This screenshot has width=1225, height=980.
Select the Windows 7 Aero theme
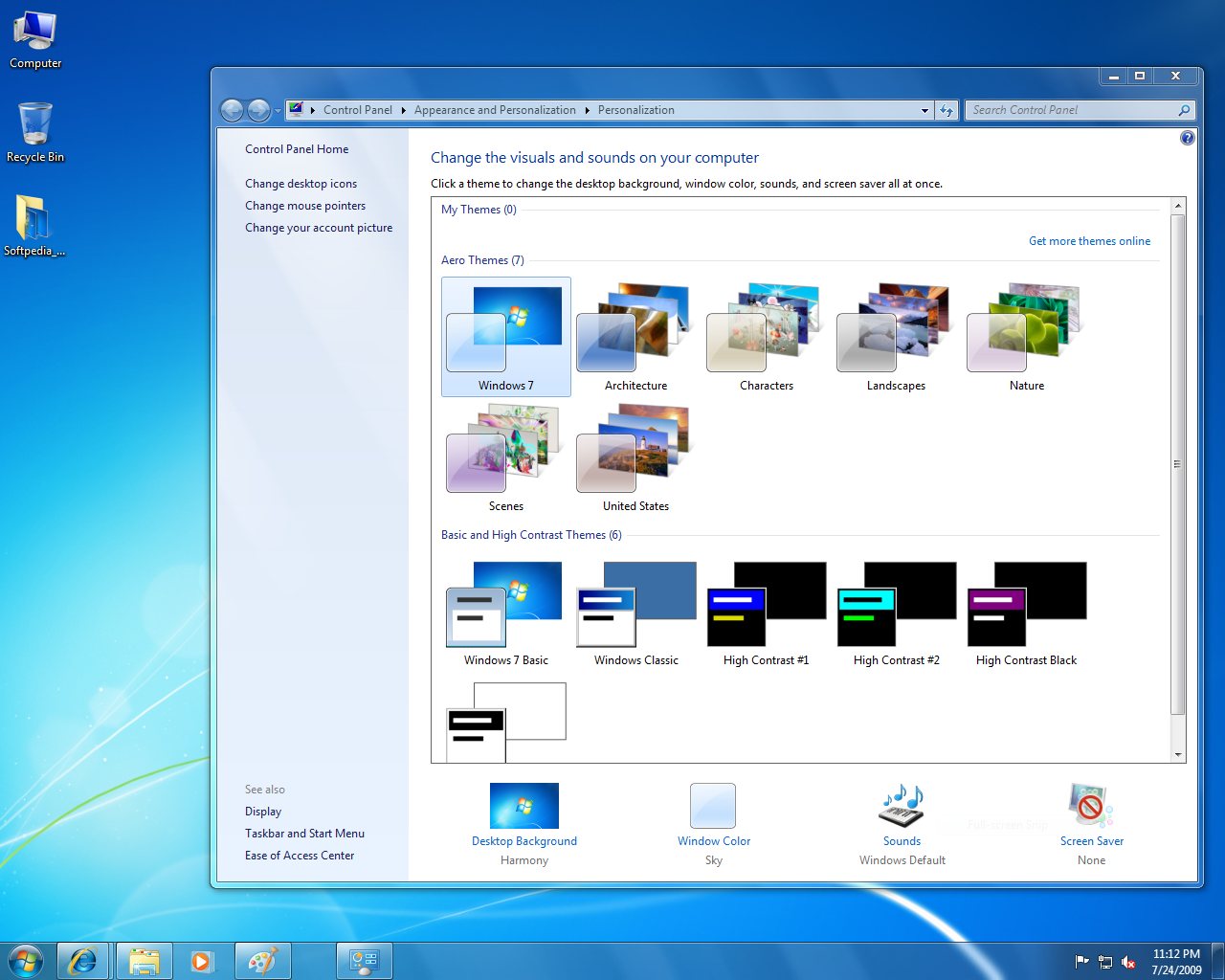(505, 337)
